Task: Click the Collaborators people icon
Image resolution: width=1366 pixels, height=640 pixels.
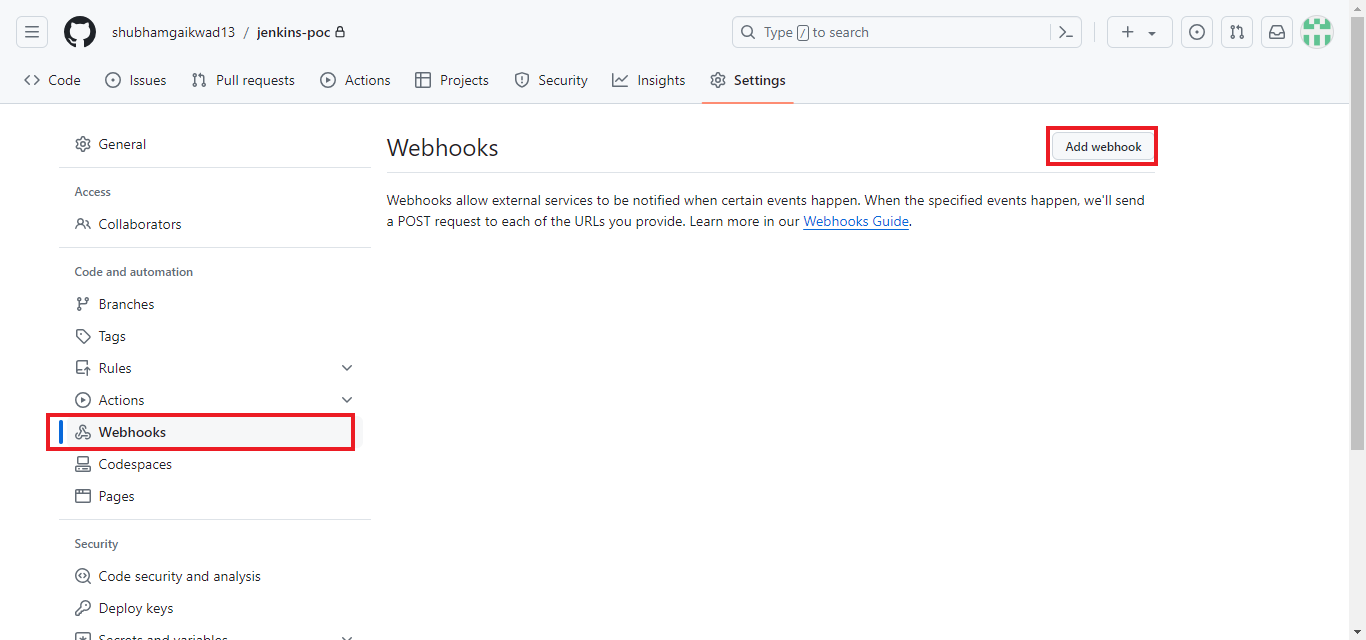Action: click(x=83, y=224)
